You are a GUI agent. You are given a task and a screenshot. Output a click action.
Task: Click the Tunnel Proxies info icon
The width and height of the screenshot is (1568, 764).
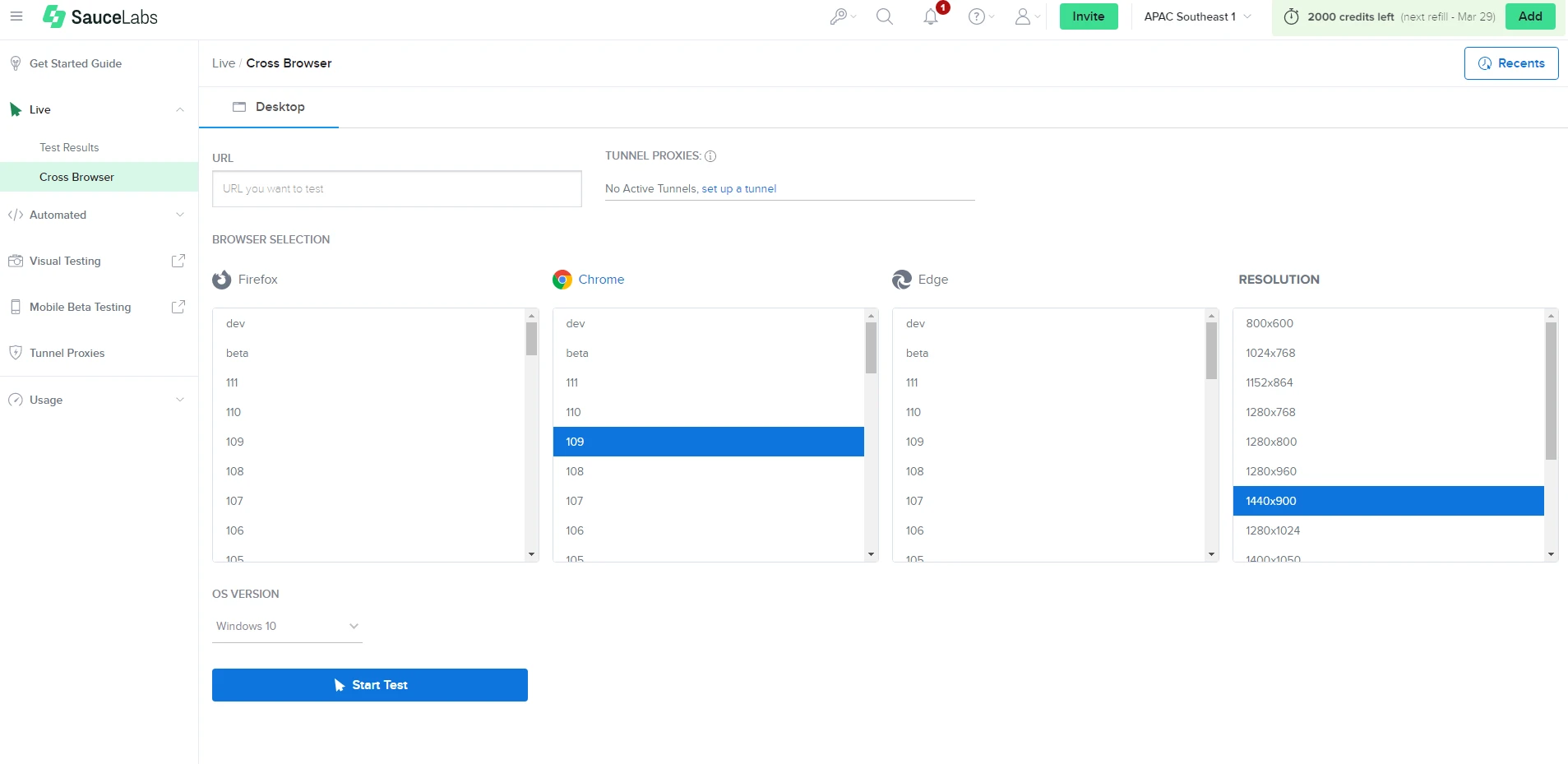click(x=710, y=156)
